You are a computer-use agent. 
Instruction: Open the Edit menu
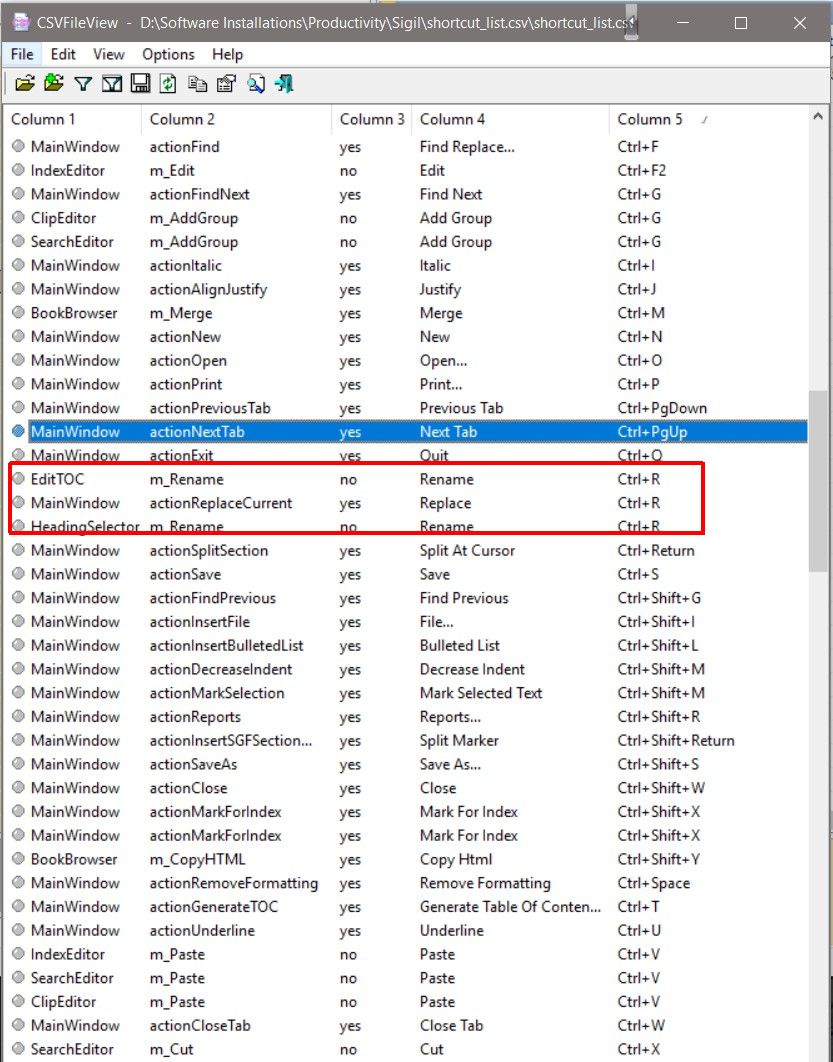coord(63,54)
